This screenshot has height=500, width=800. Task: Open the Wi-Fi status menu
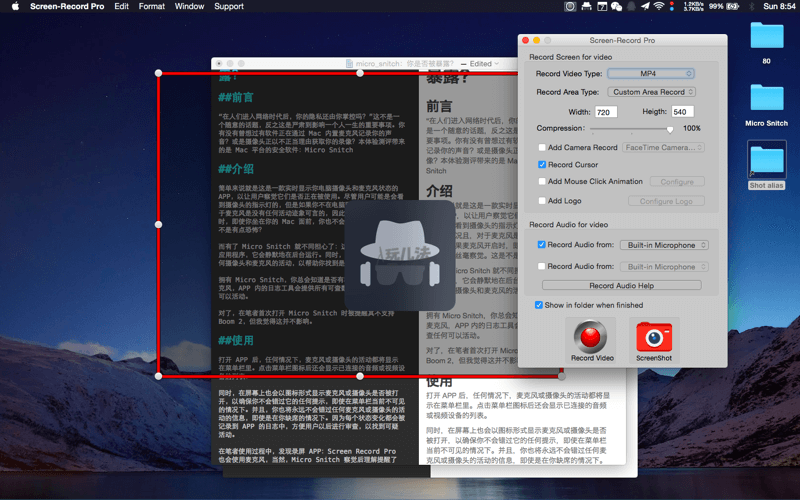coord(659,6)
